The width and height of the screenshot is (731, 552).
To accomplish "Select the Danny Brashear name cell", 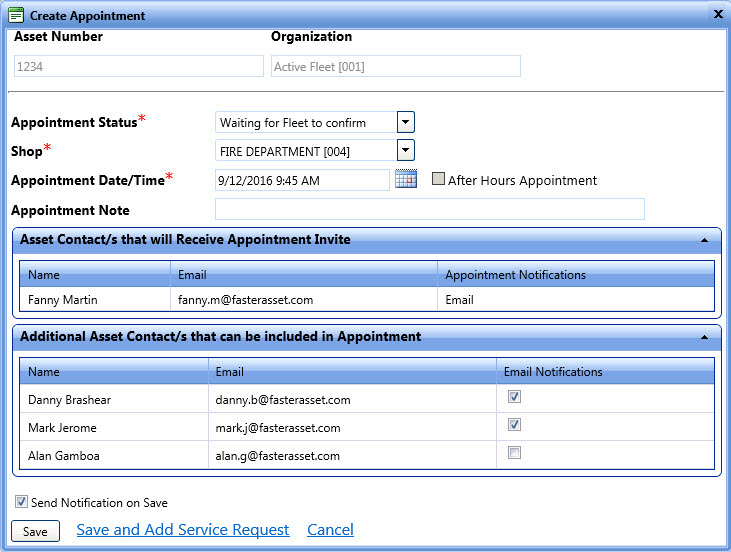I will pyautogui.click(x=114, y=399).
